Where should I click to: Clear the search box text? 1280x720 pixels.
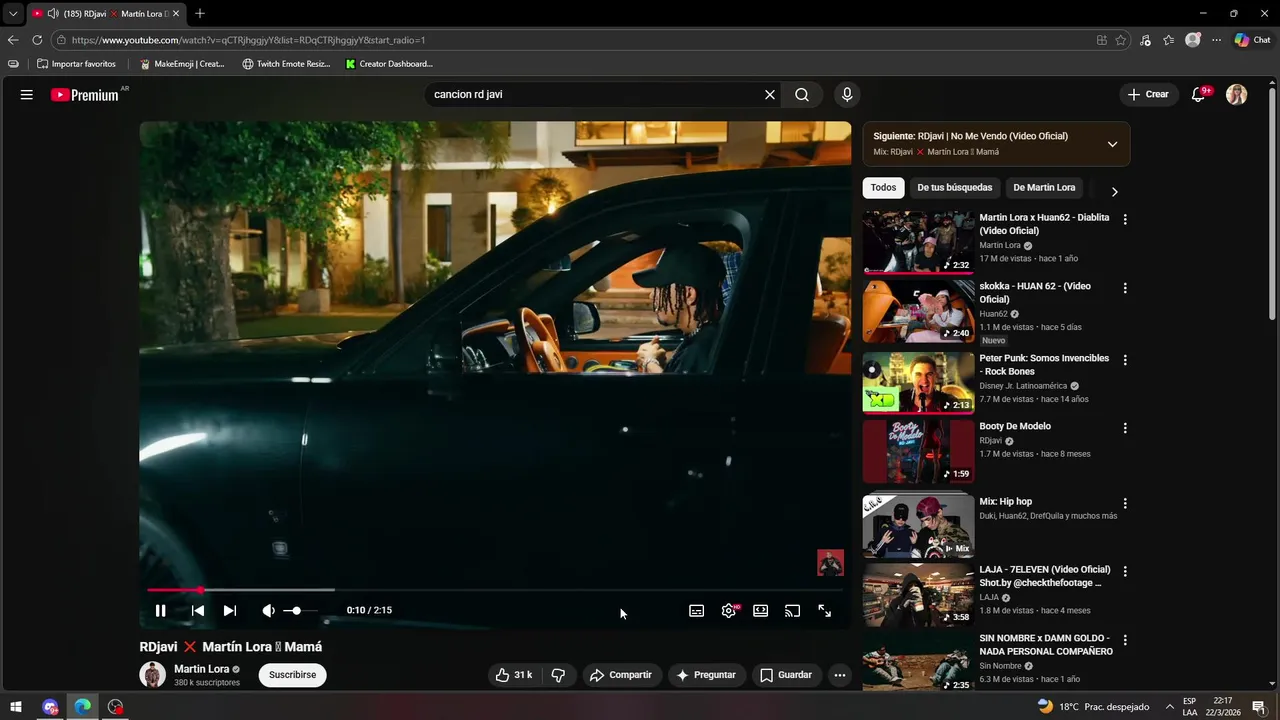tap(770, 94)
